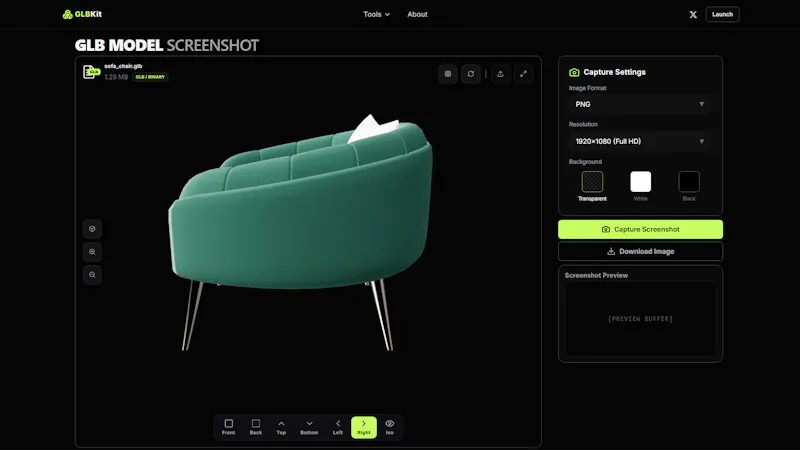
Task: Click the GLBKit logo
Action: (x=82, y=14)
